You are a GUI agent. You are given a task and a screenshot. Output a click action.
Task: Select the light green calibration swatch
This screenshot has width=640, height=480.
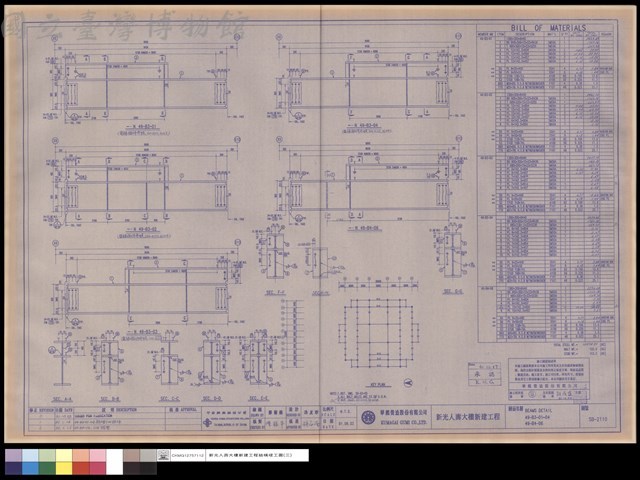coord(47,456)
